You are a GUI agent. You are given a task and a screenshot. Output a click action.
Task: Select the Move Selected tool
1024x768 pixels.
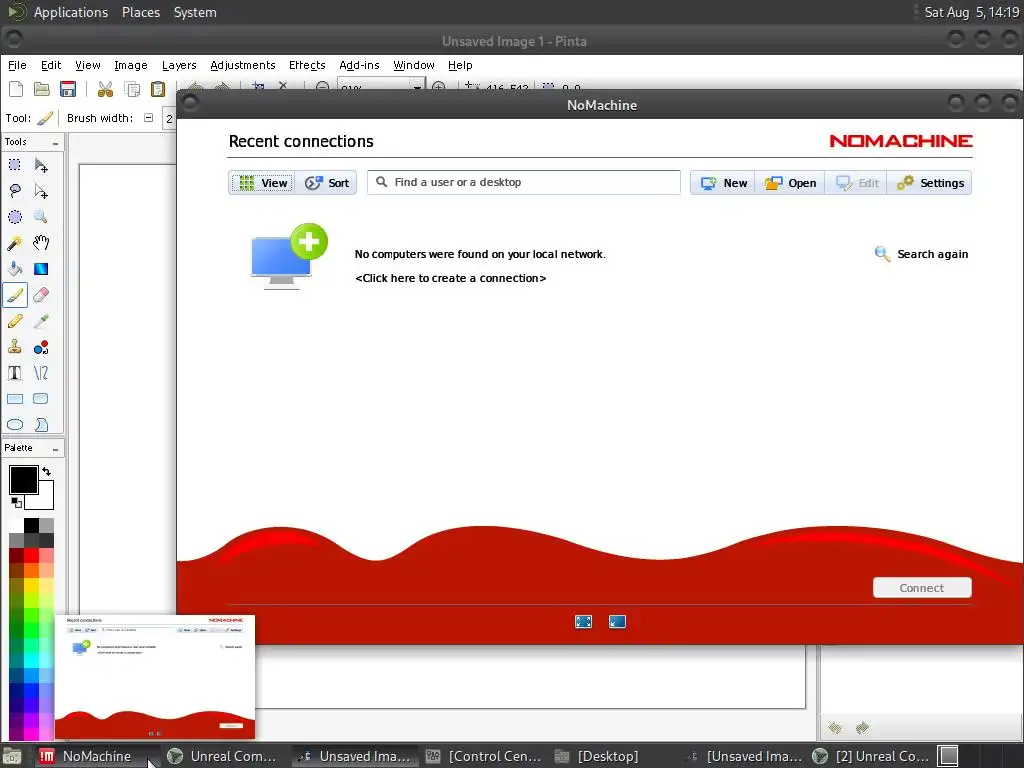[40, 165]
